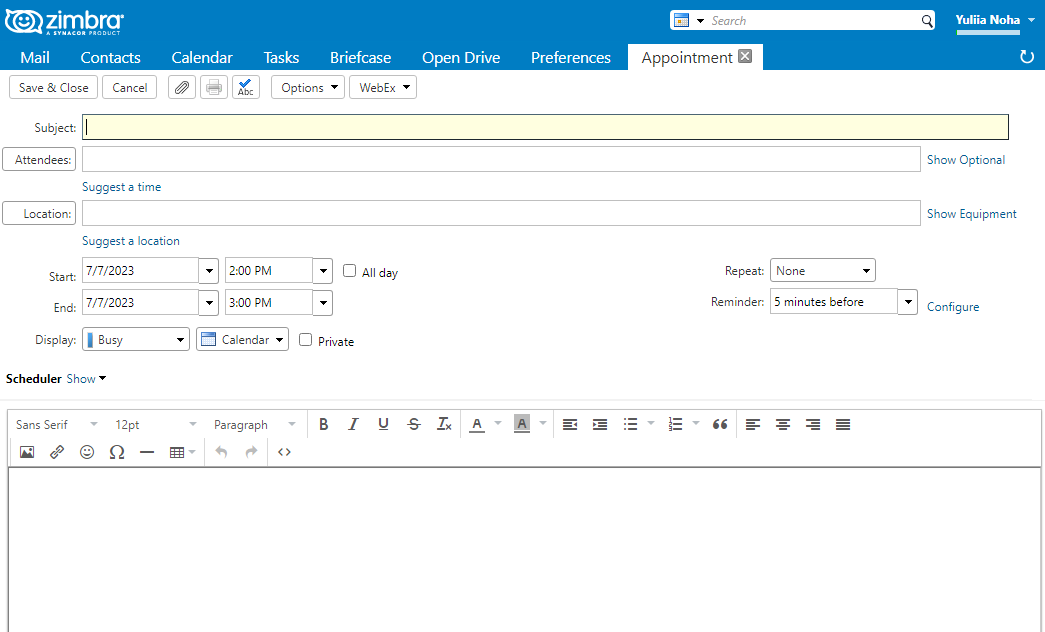Choose a calendar from Calendar dropdown
The height and width of the screenshot is (632, 1045).
pyautogui.click(x=243, y=339)
